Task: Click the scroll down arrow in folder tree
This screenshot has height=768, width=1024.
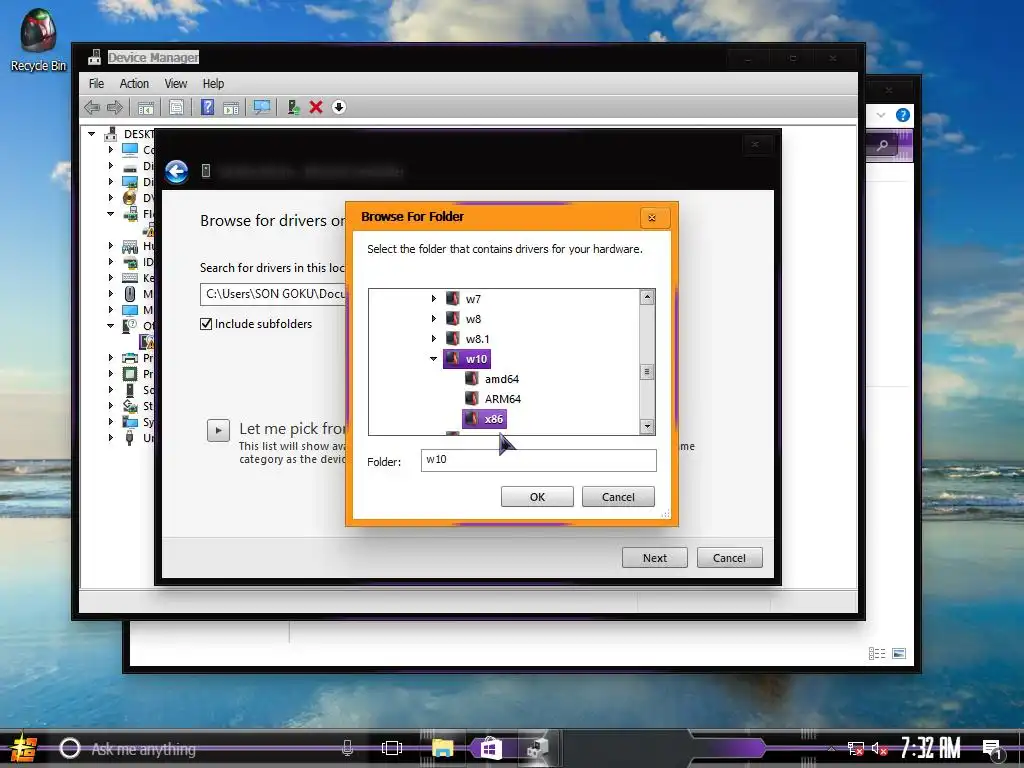Action: click(x=647, y=426)
